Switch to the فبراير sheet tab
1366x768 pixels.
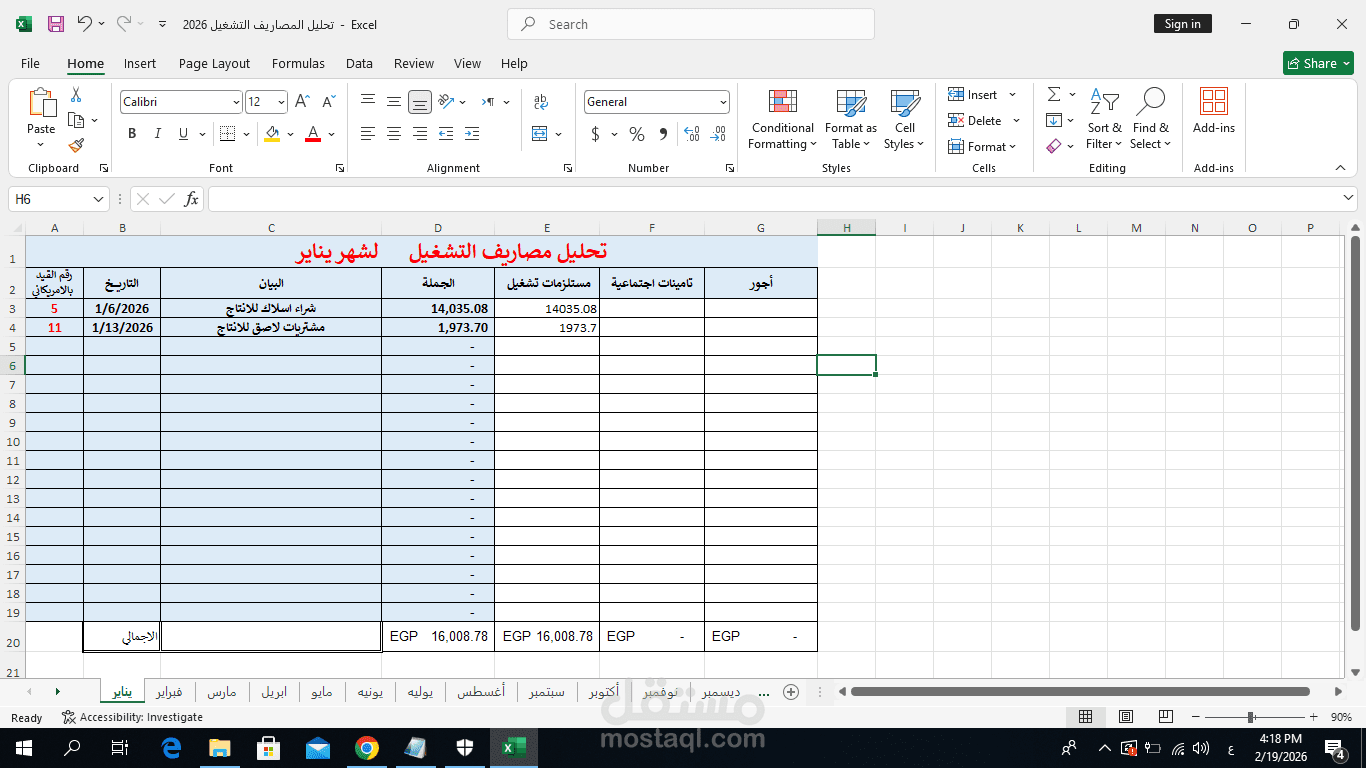[169, 692]
